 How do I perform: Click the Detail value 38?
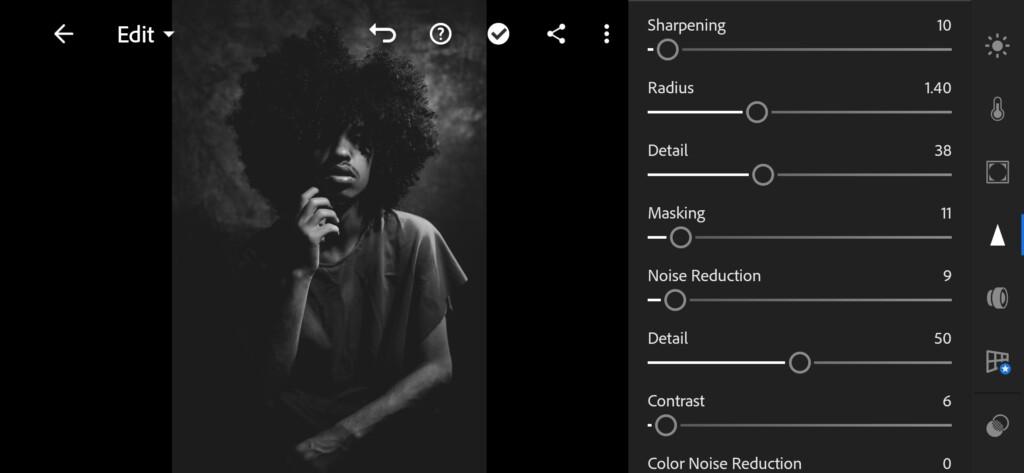click(943, 151)
